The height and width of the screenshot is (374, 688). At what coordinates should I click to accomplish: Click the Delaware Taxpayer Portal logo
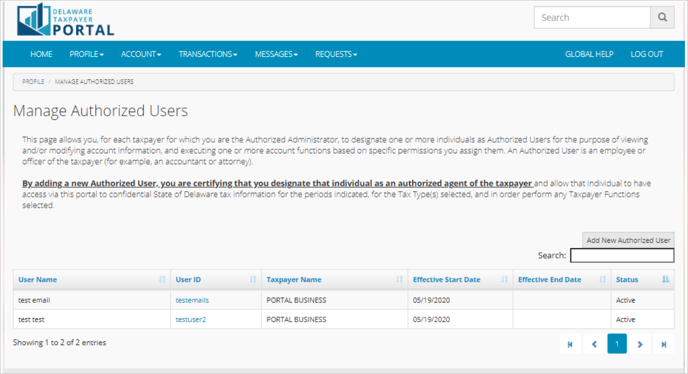point(65,20)
